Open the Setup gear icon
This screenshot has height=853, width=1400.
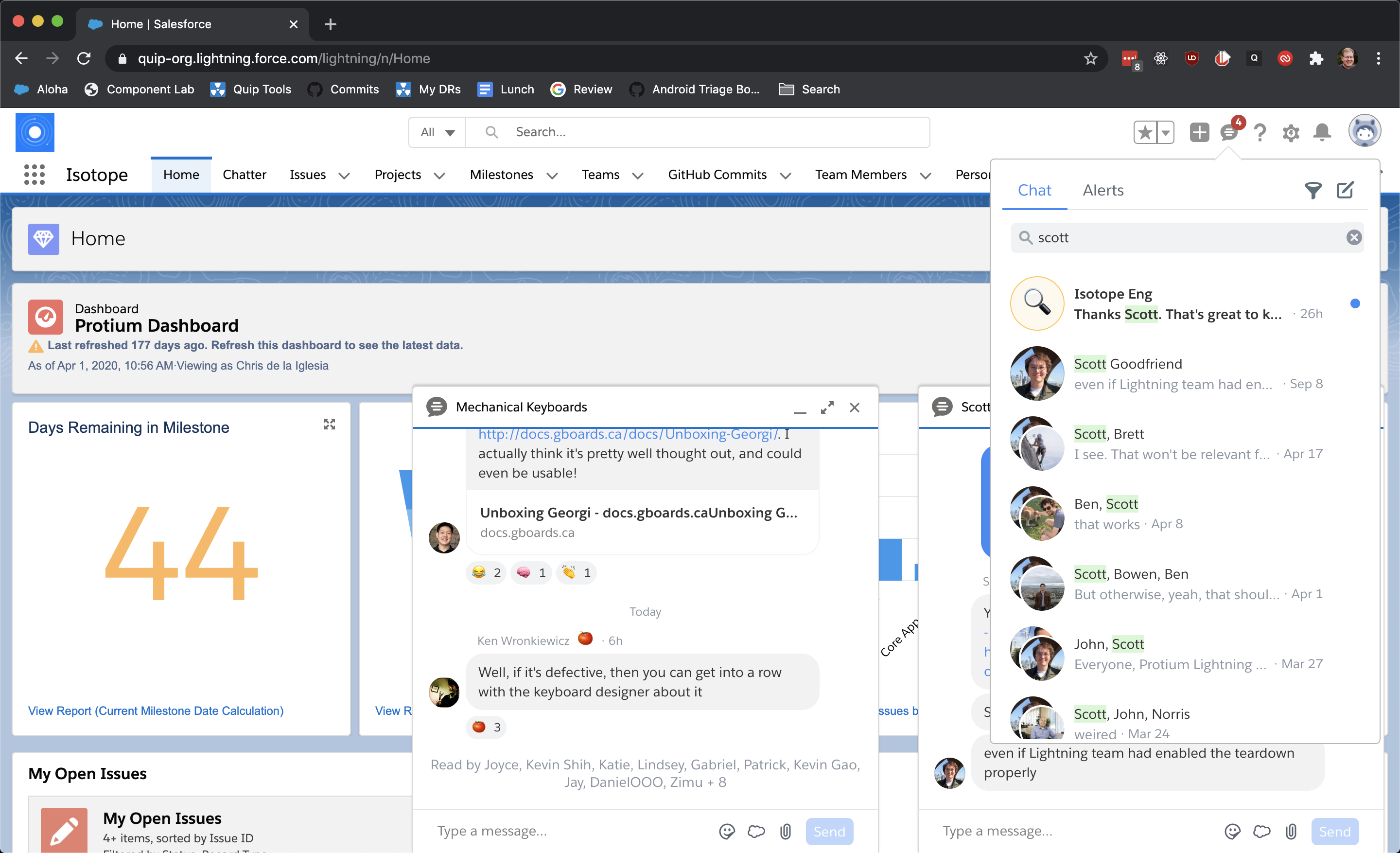point(1291,132)
